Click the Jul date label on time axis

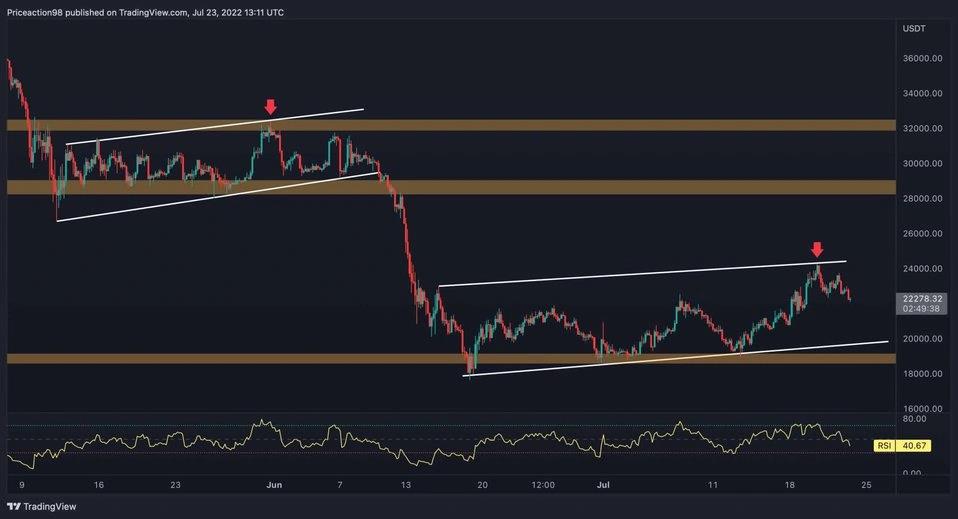pyautogui.click(x=603, y=485)
